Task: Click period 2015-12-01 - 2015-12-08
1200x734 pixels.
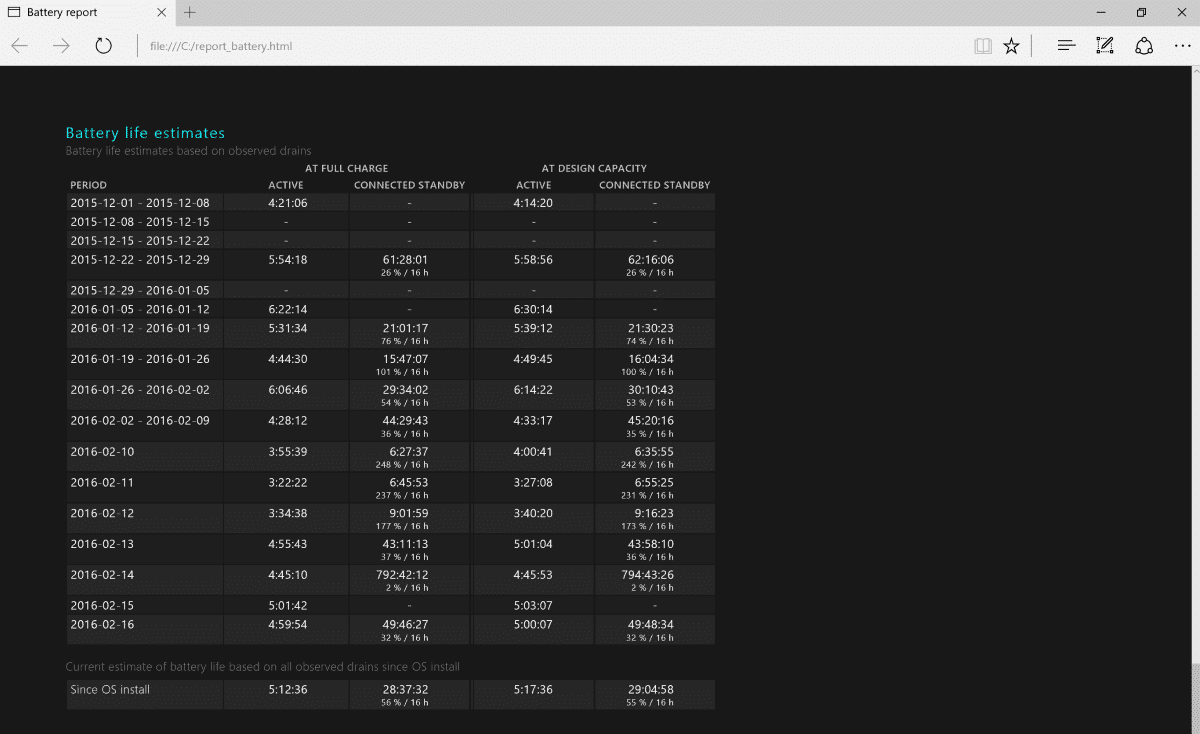Action: [140, 203]
